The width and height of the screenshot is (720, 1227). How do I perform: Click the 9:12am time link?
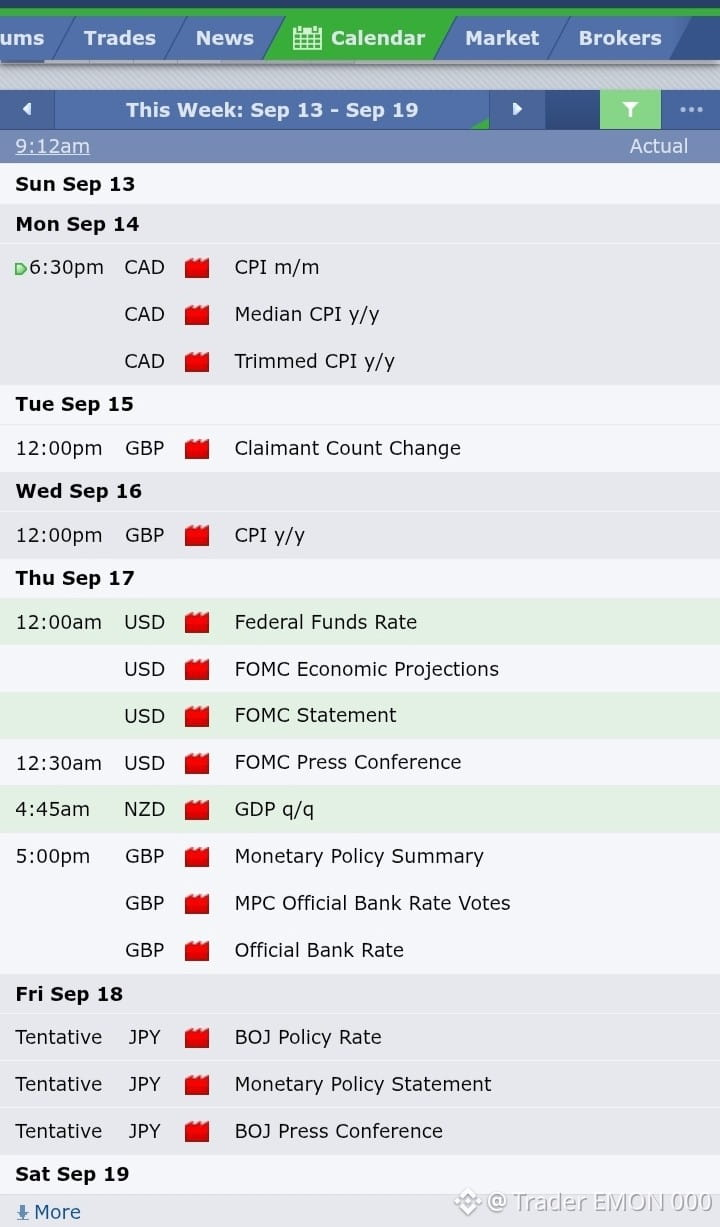(x=52, y=146)
